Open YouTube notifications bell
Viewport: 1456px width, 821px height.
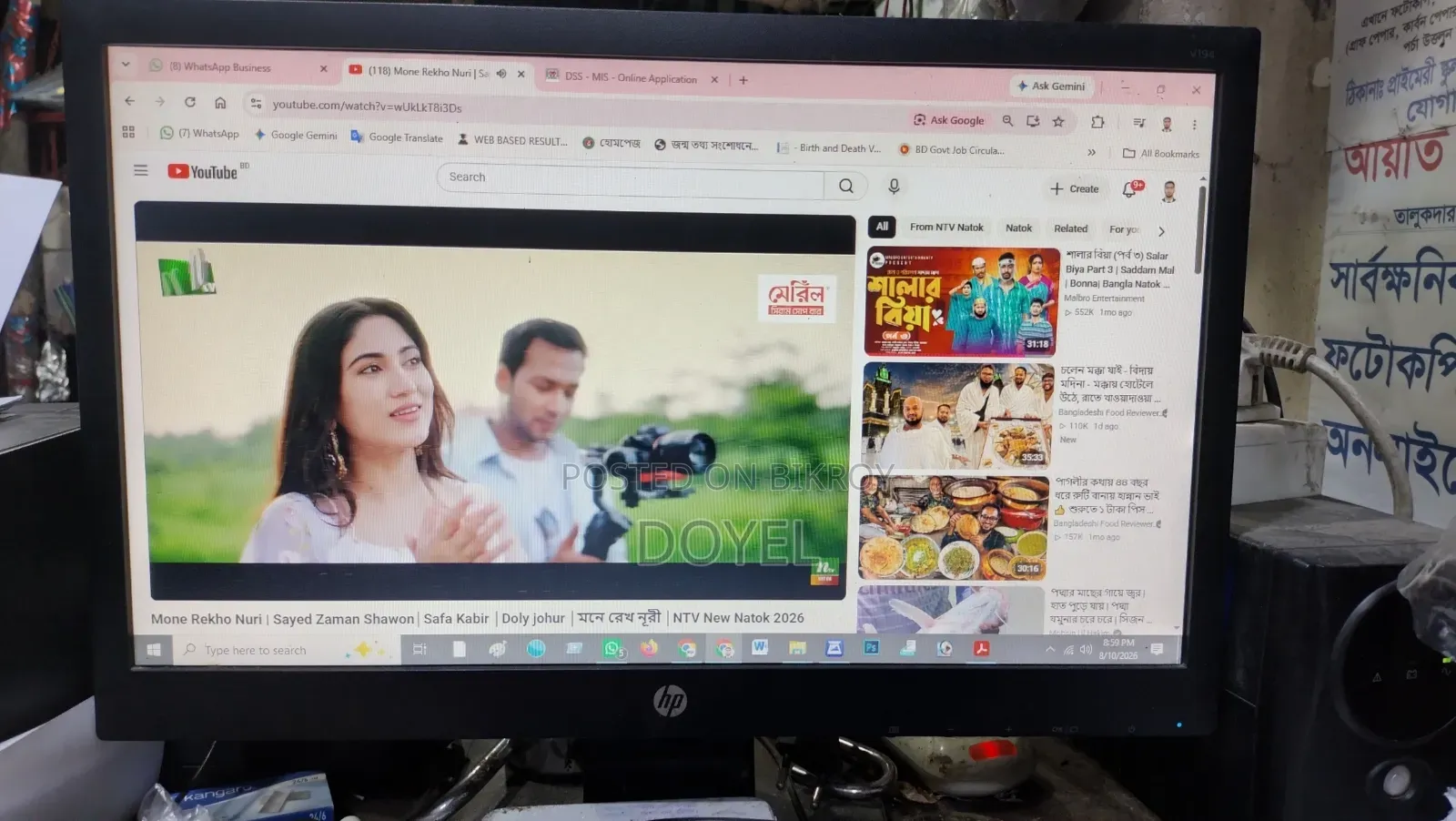tap(1129, 189)
